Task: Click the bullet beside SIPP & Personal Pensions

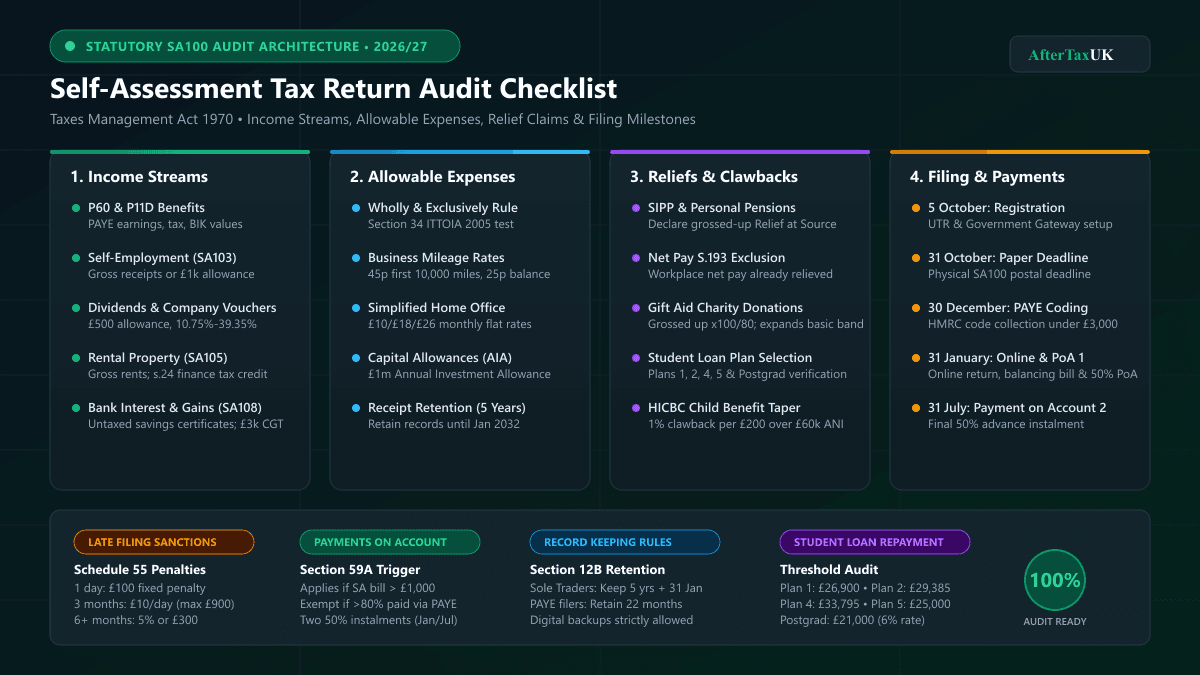Action: coord(636,208)
